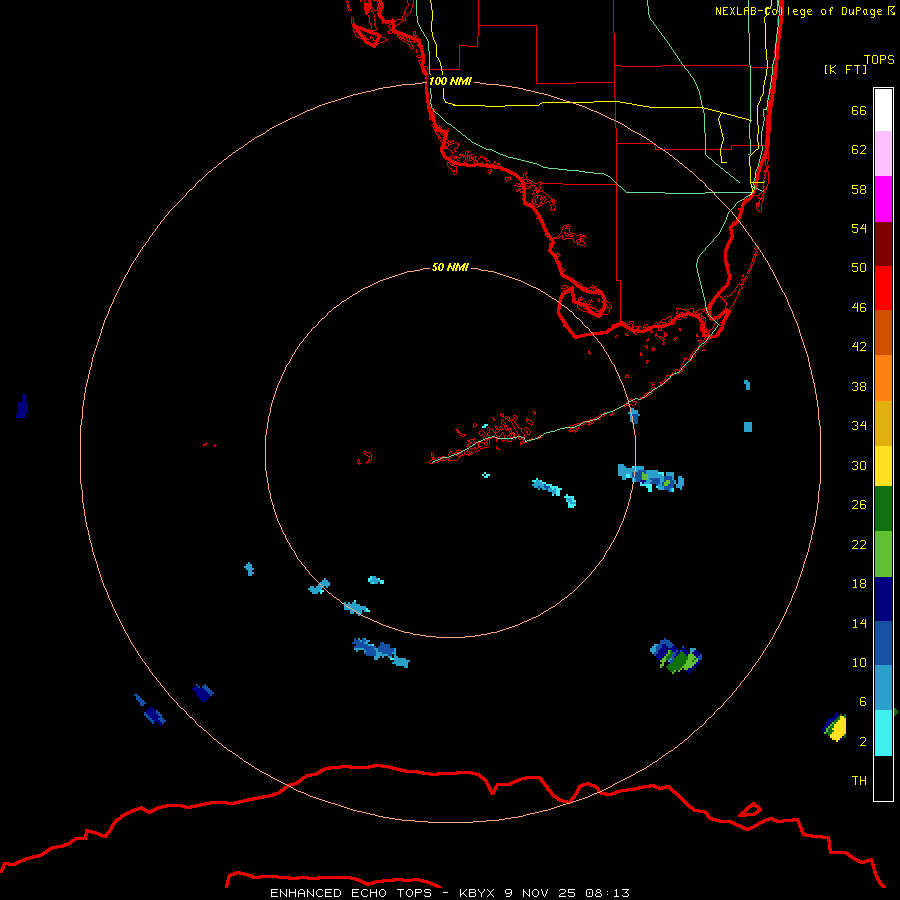Click the dark blue echo at far left edge
Viewport: 900px width, 900px height.
point(22,406)
